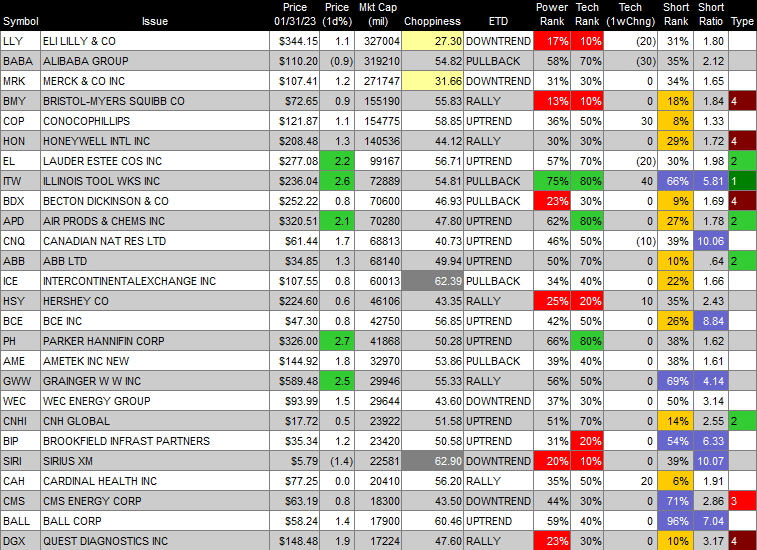Select CARDINAL HEALTH INC issue cell

(x=155, y=481)
